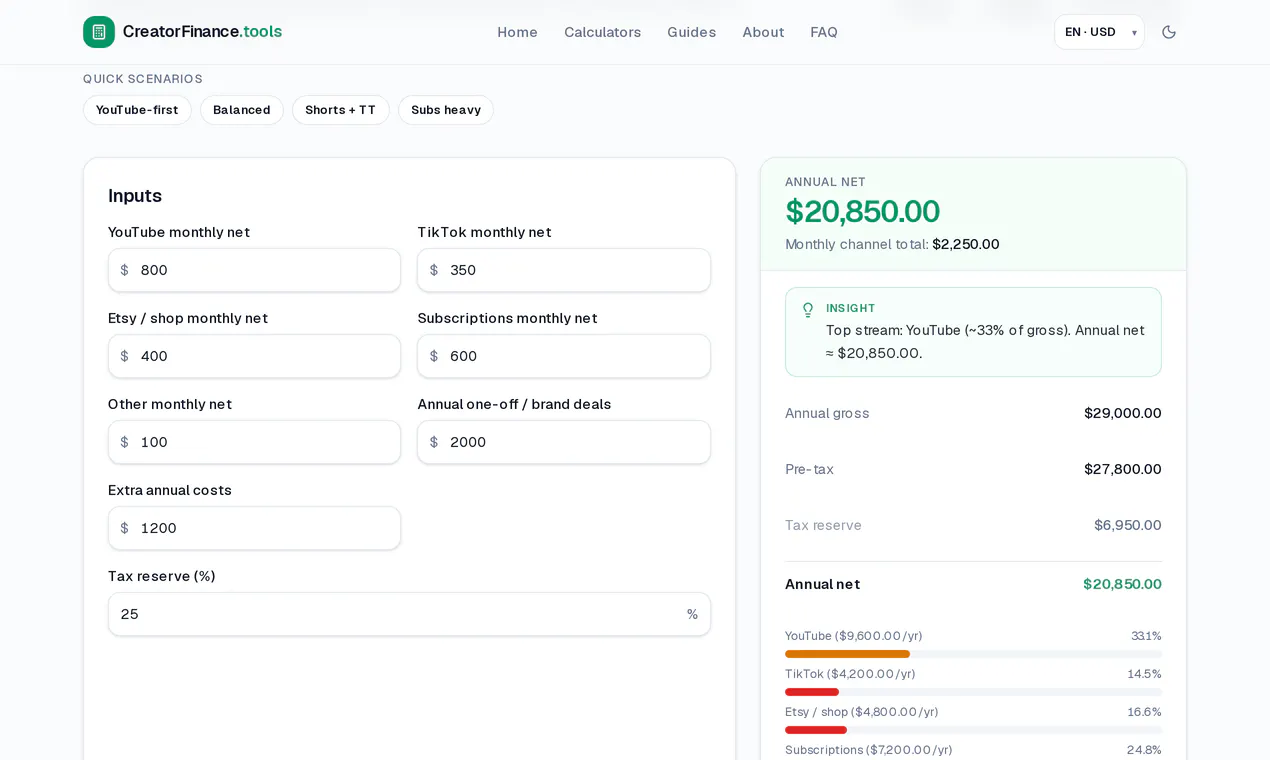Toggle dark mode moon icon
The height and width of the screenshot is (760, 1270).
click(1169, 32)
